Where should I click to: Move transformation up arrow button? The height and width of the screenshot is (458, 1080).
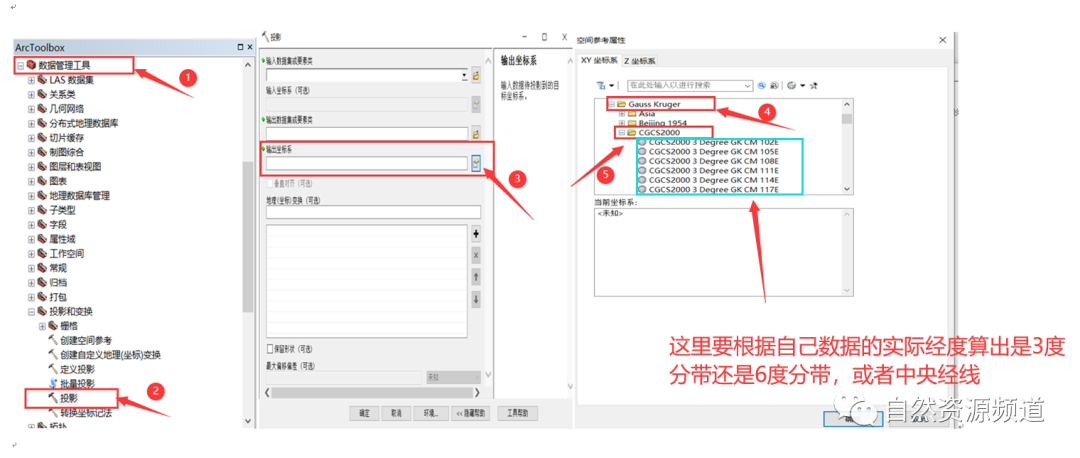[x=476, y=278]
